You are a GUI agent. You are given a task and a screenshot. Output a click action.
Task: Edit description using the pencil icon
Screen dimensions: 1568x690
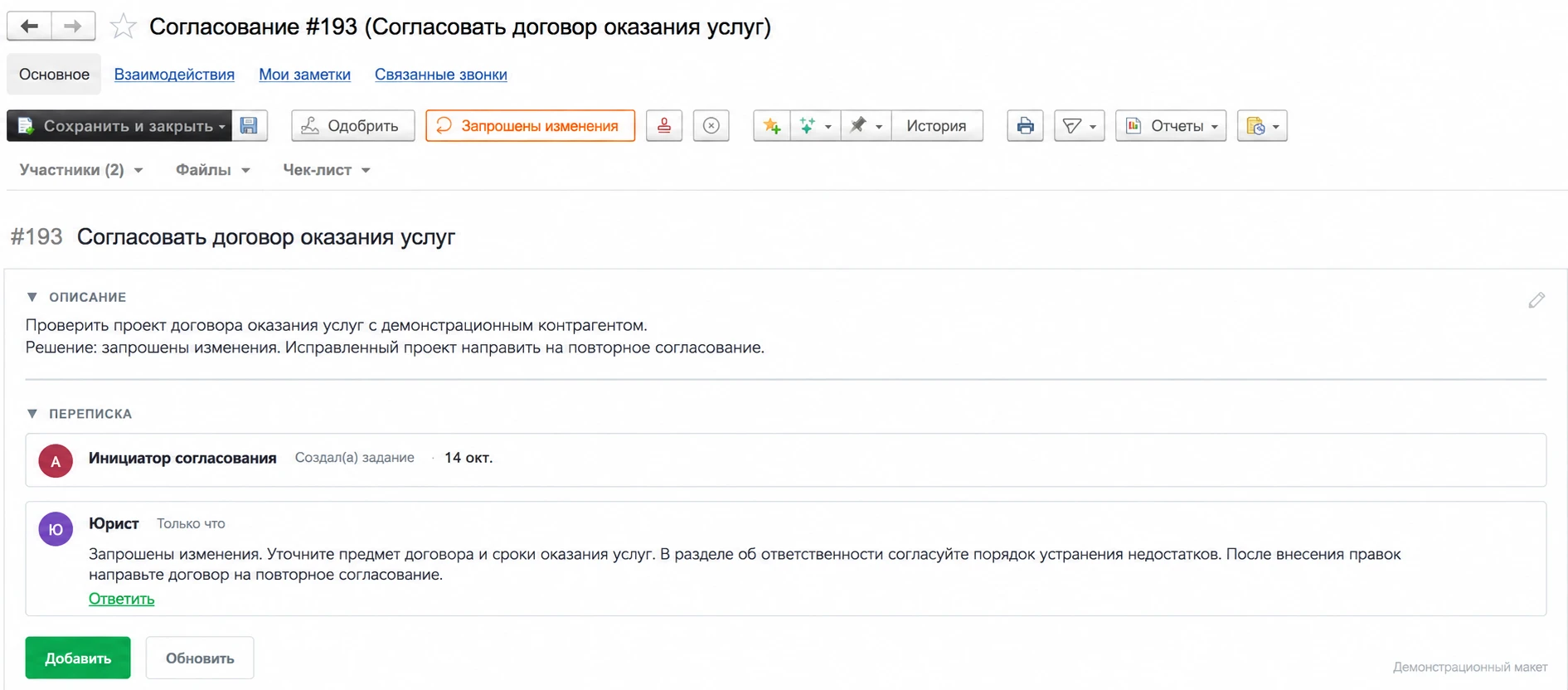tap(1536, 300)
